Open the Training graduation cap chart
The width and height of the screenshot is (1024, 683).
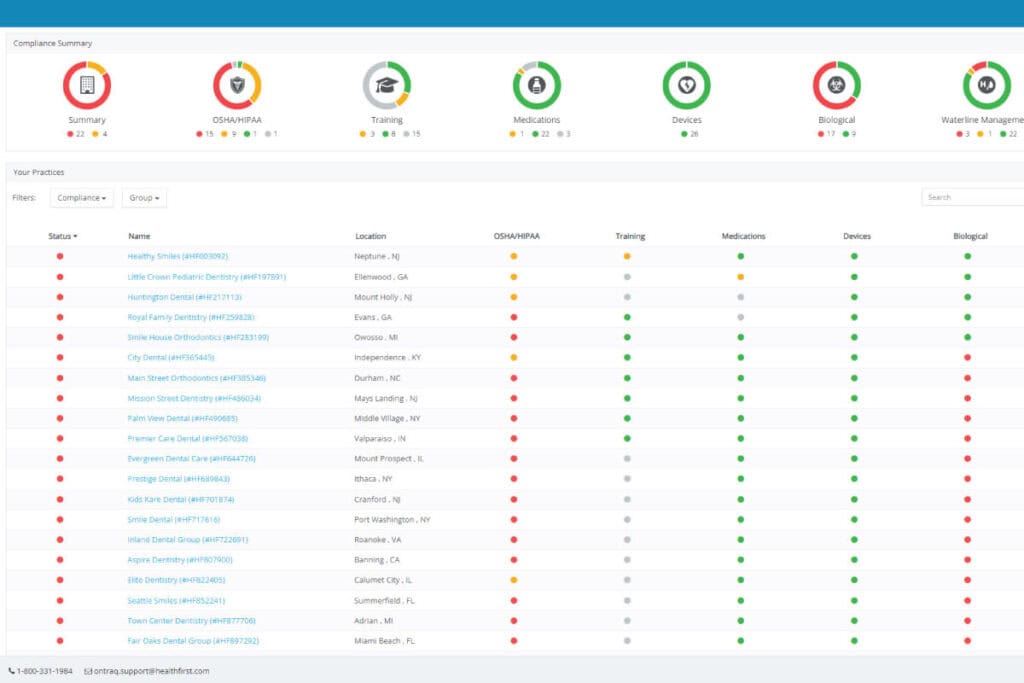pos(387,85)
